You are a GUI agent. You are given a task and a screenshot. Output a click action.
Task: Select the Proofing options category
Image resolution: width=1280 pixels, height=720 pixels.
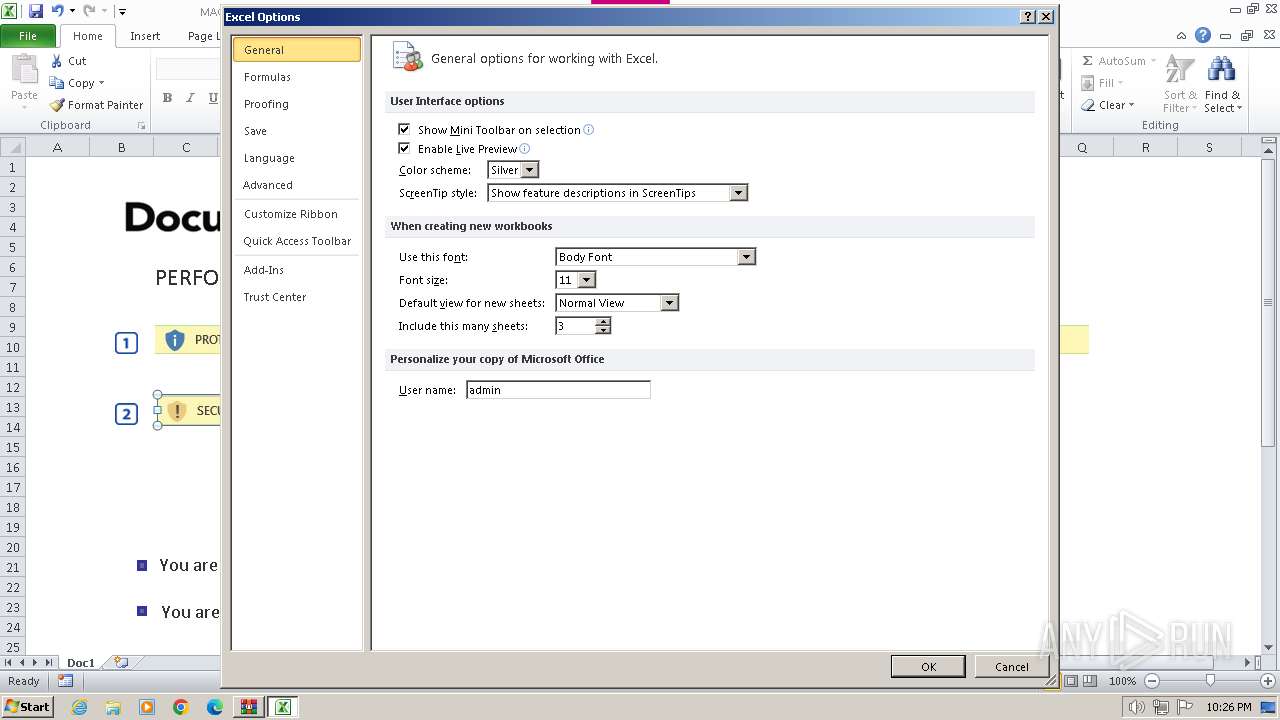[296, 104]
